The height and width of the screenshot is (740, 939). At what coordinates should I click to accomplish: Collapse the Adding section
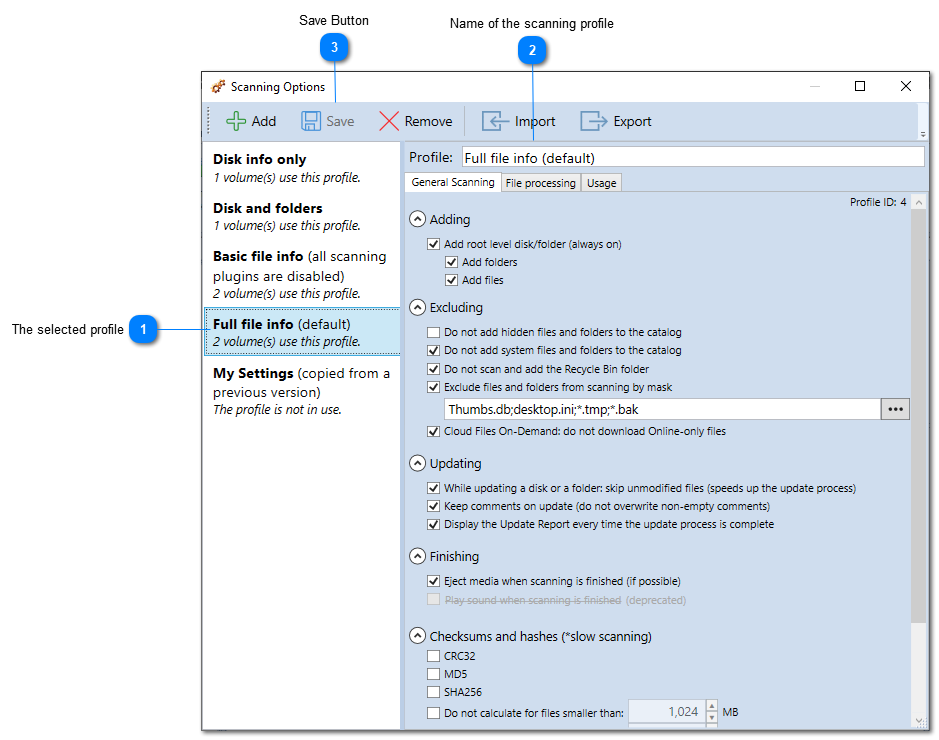[418, 218]
